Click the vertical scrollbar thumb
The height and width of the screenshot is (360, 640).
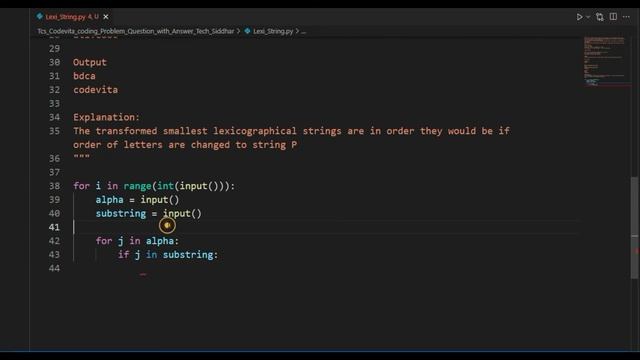pyautogui.click(x=635, y=228)
